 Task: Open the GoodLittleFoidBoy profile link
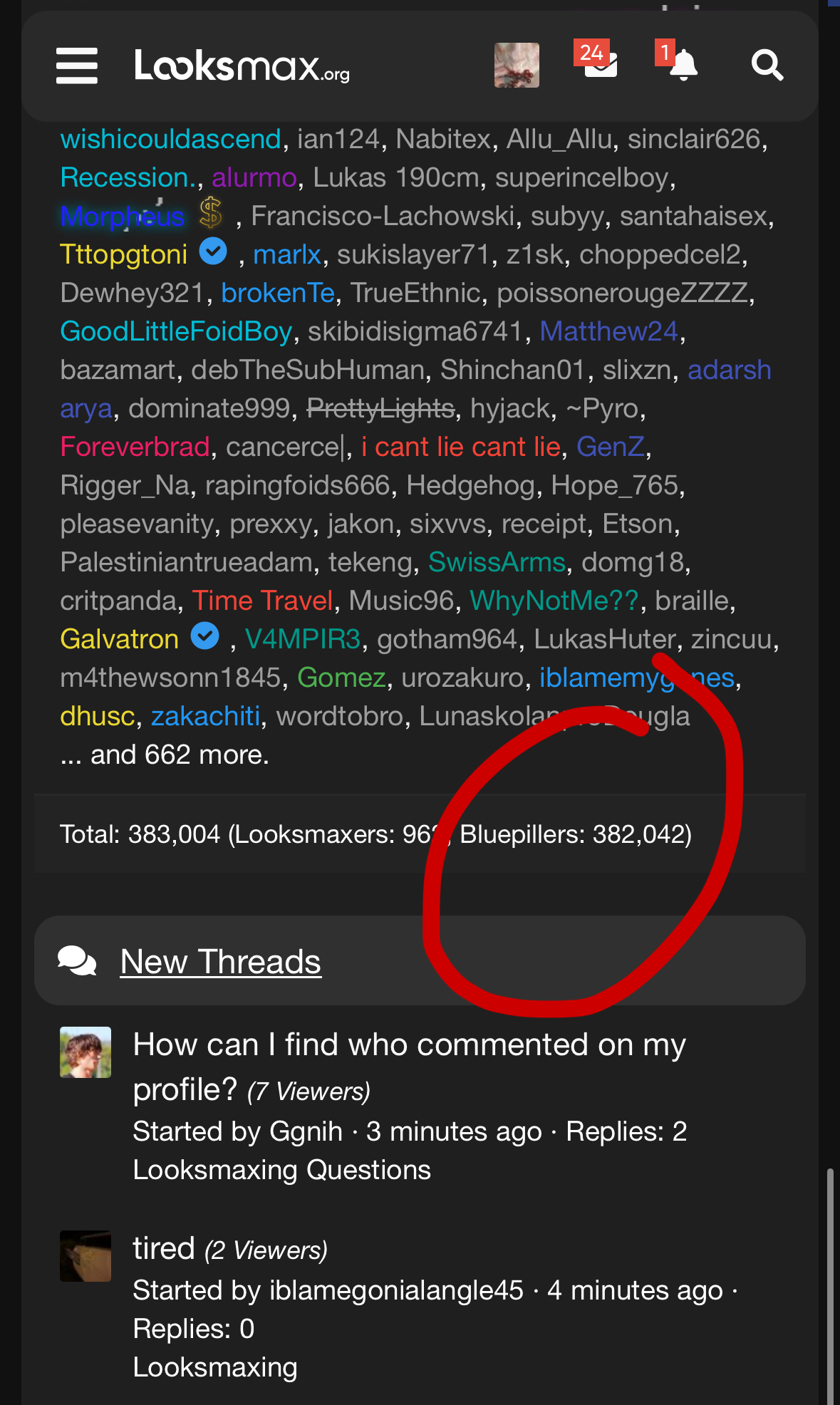(176, 331)
